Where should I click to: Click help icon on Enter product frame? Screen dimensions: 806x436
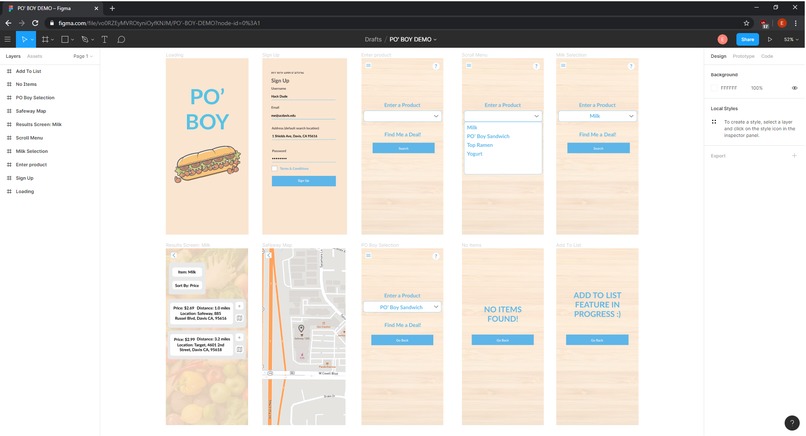[x=435, y=66]
